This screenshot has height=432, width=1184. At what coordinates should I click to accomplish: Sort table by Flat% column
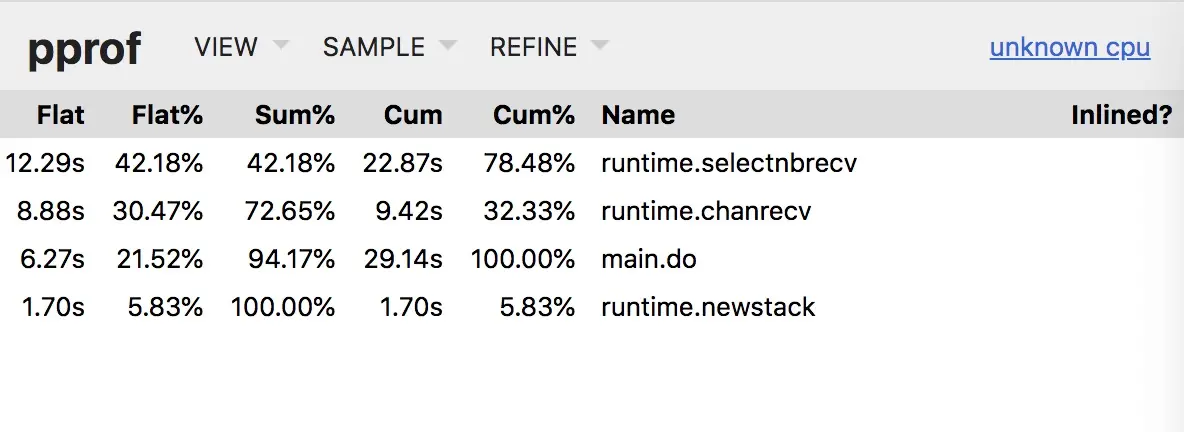pos(167,115)
